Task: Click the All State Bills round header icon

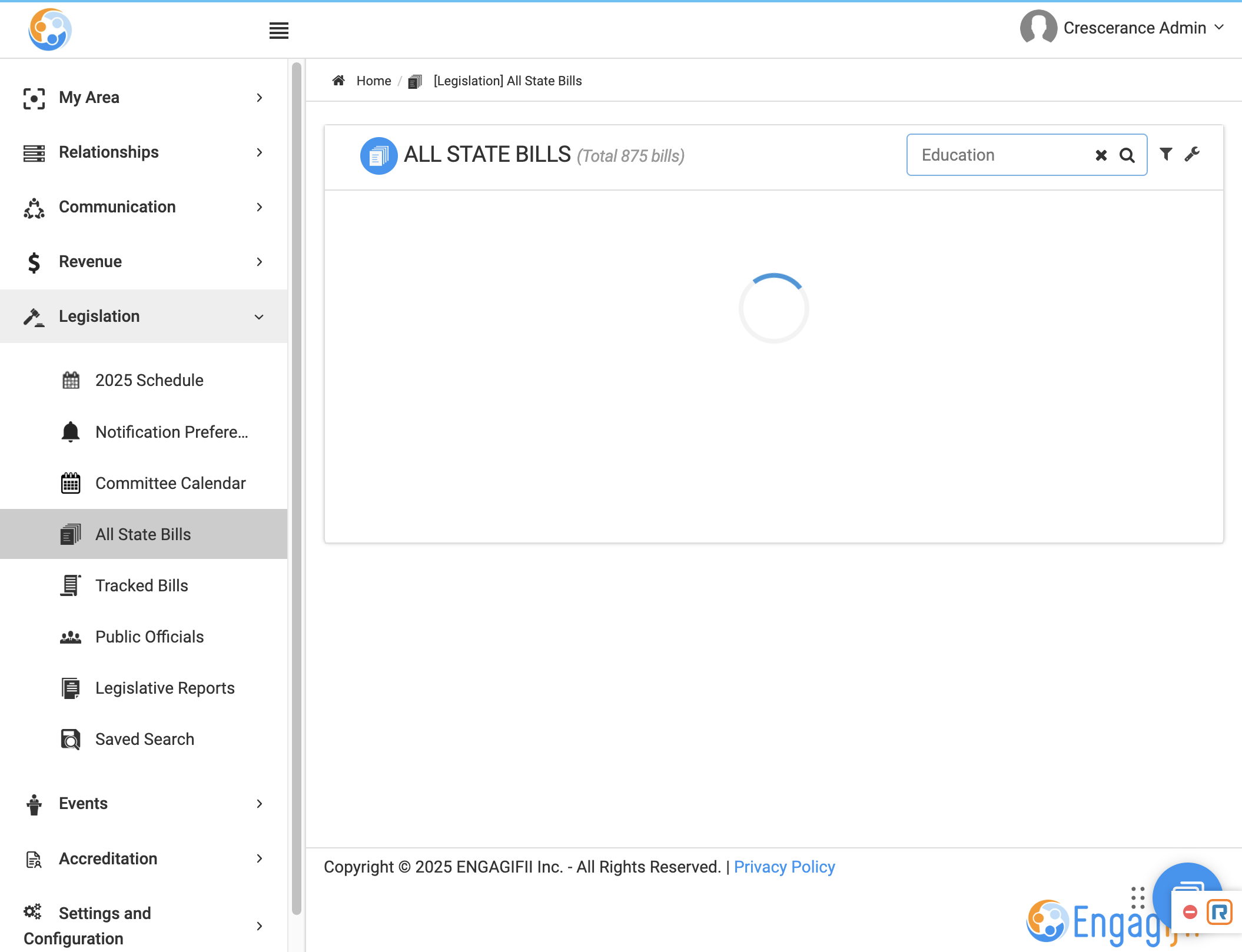Action: (378, 156)
